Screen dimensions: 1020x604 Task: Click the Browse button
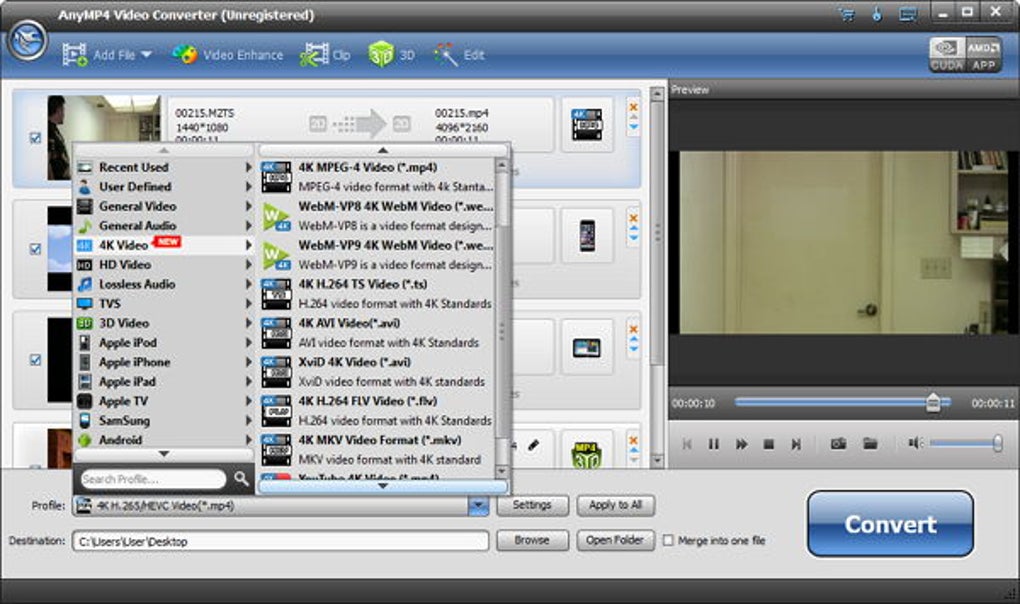(532, 540)
